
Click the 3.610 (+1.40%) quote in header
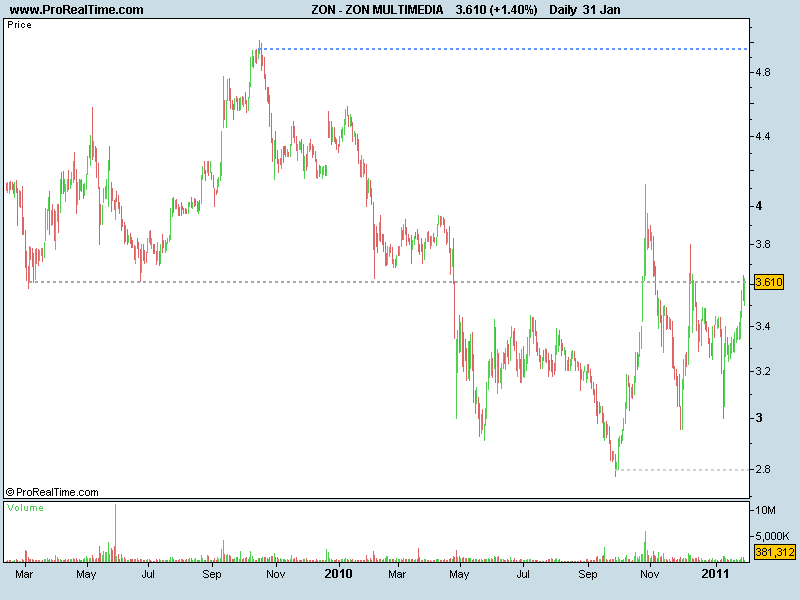tap(496, 10)
